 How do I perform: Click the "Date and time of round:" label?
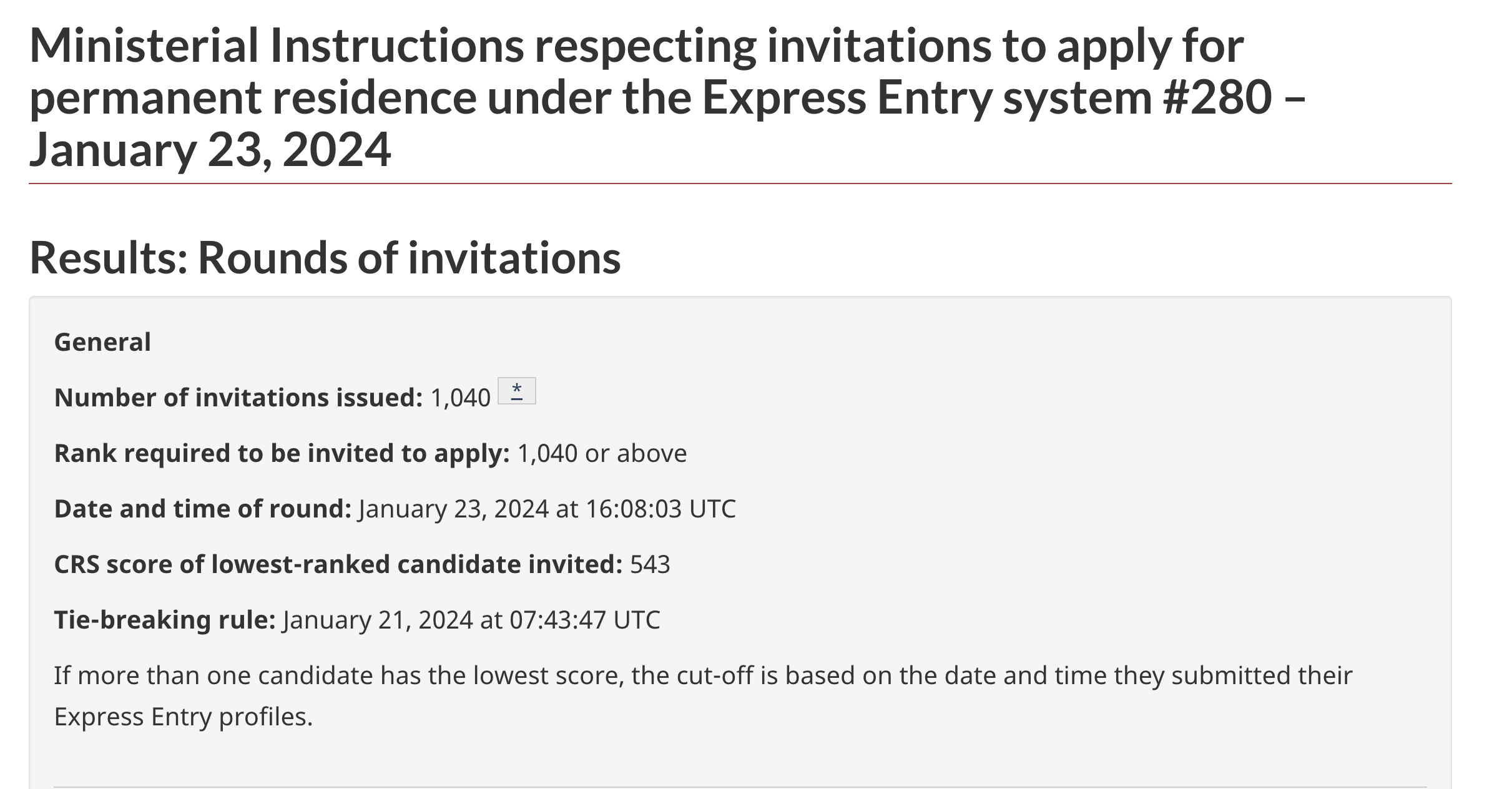click(203, 509)
